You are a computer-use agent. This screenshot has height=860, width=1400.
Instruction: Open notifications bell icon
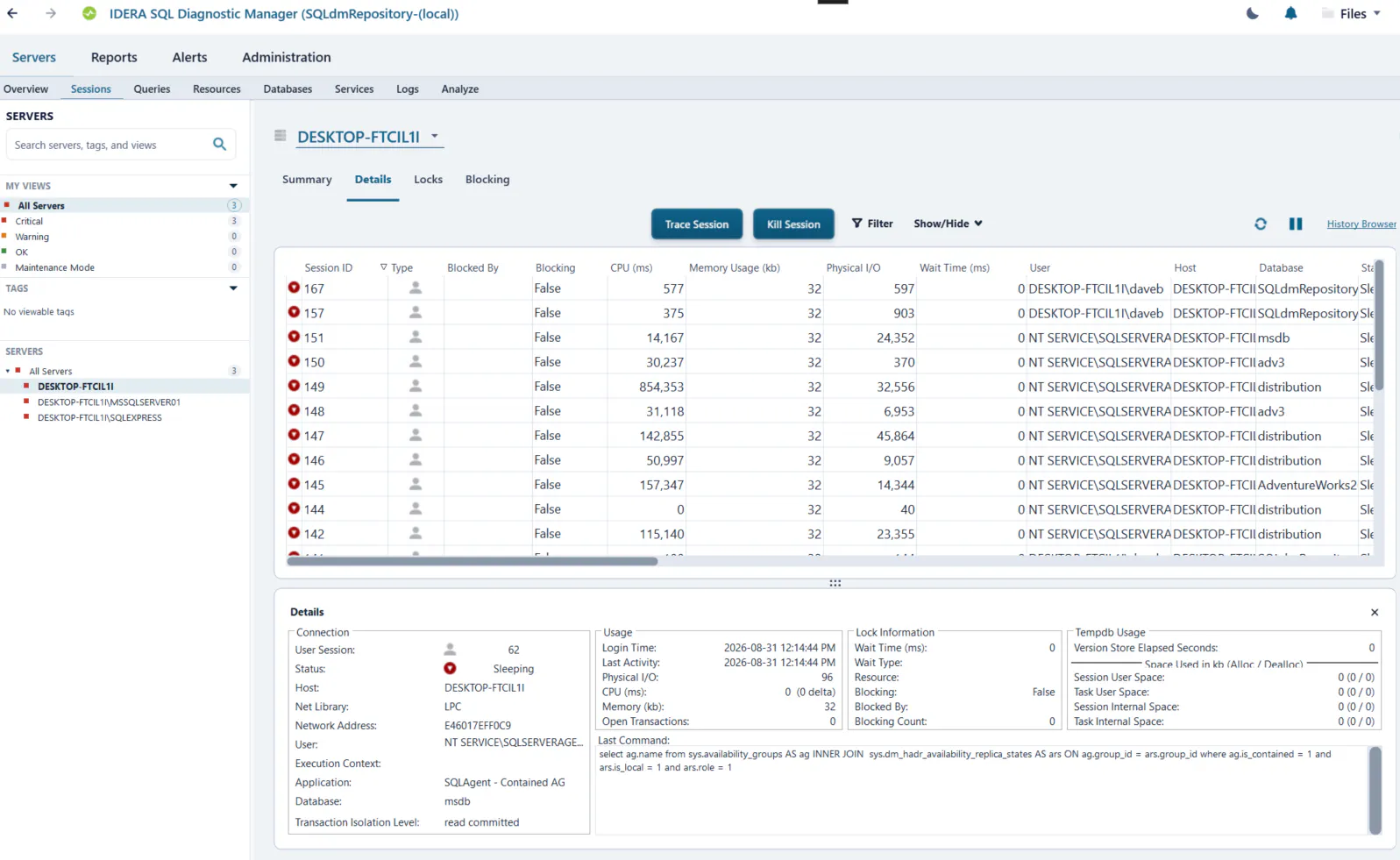1290,13
